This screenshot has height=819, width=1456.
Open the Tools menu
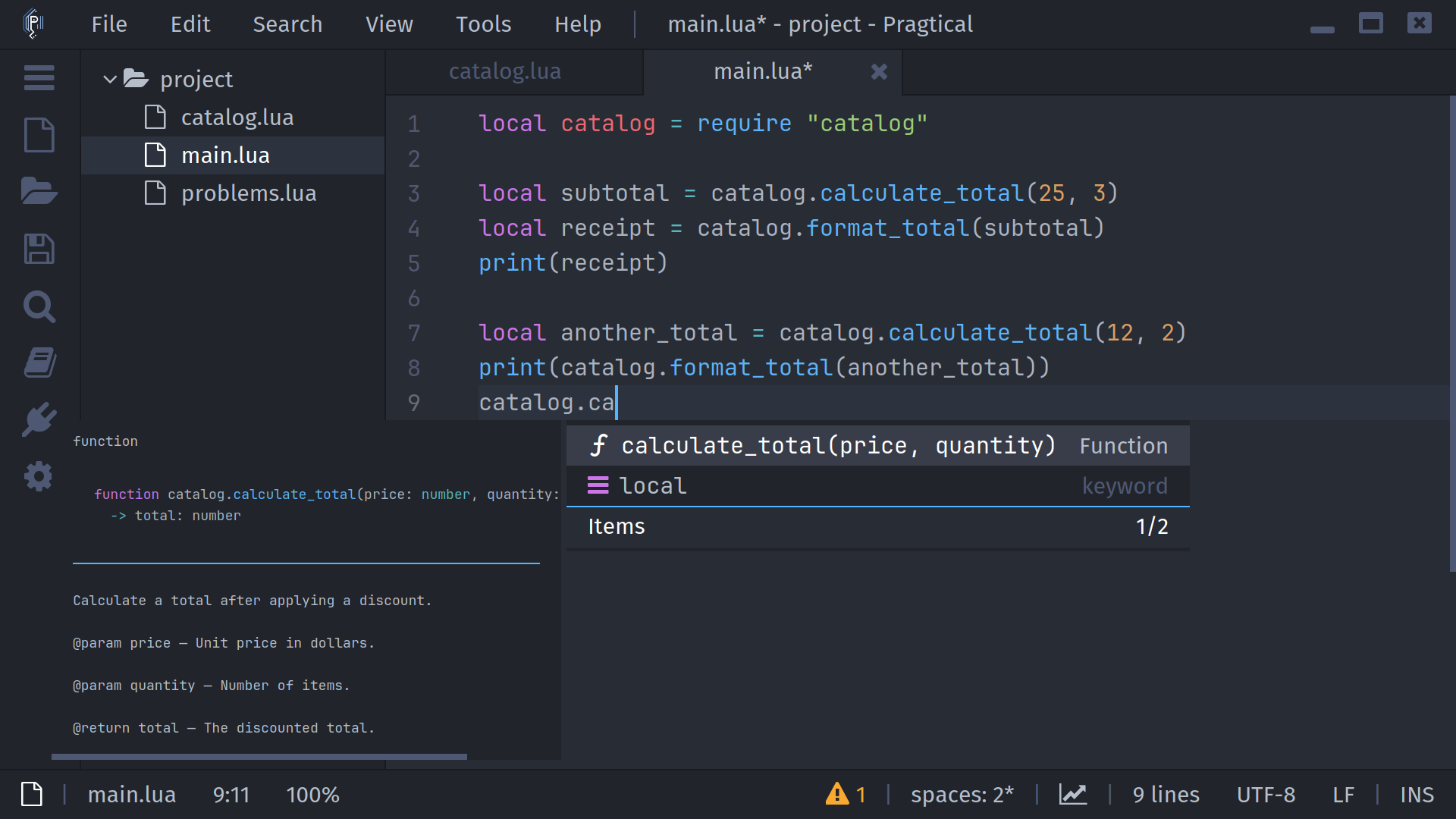click(x=483, y=24)
